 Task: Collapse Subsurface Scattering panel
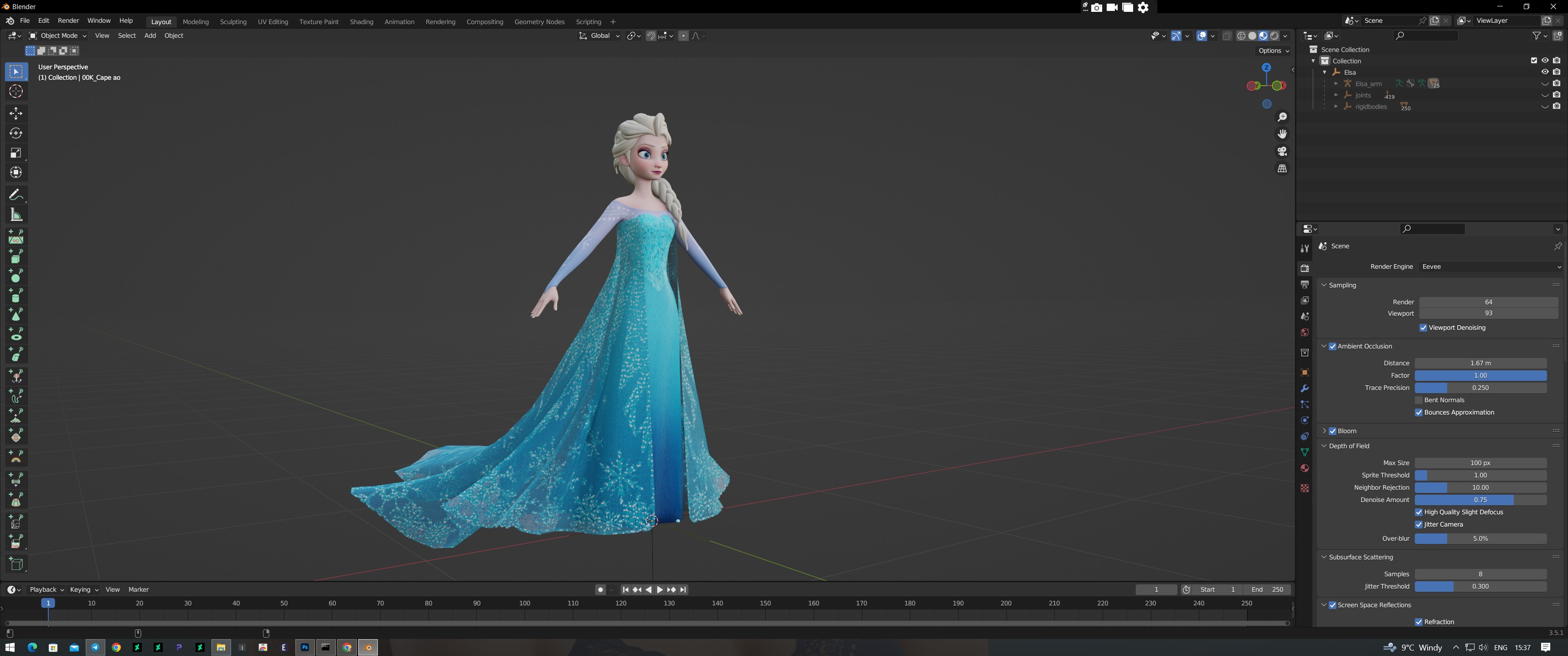(1324, 558)
